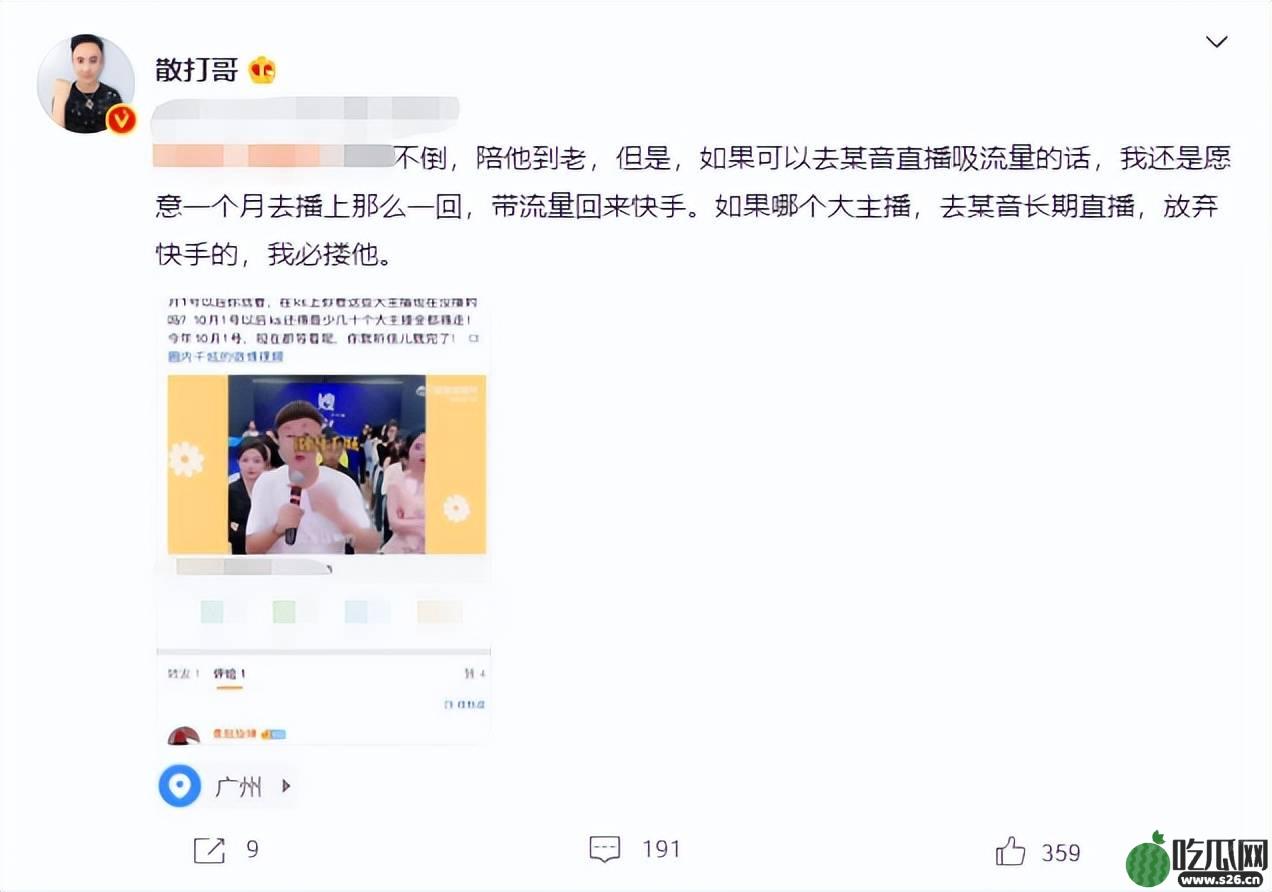
Task: Click the repost share icon
Action: click(x=209, y=850)
